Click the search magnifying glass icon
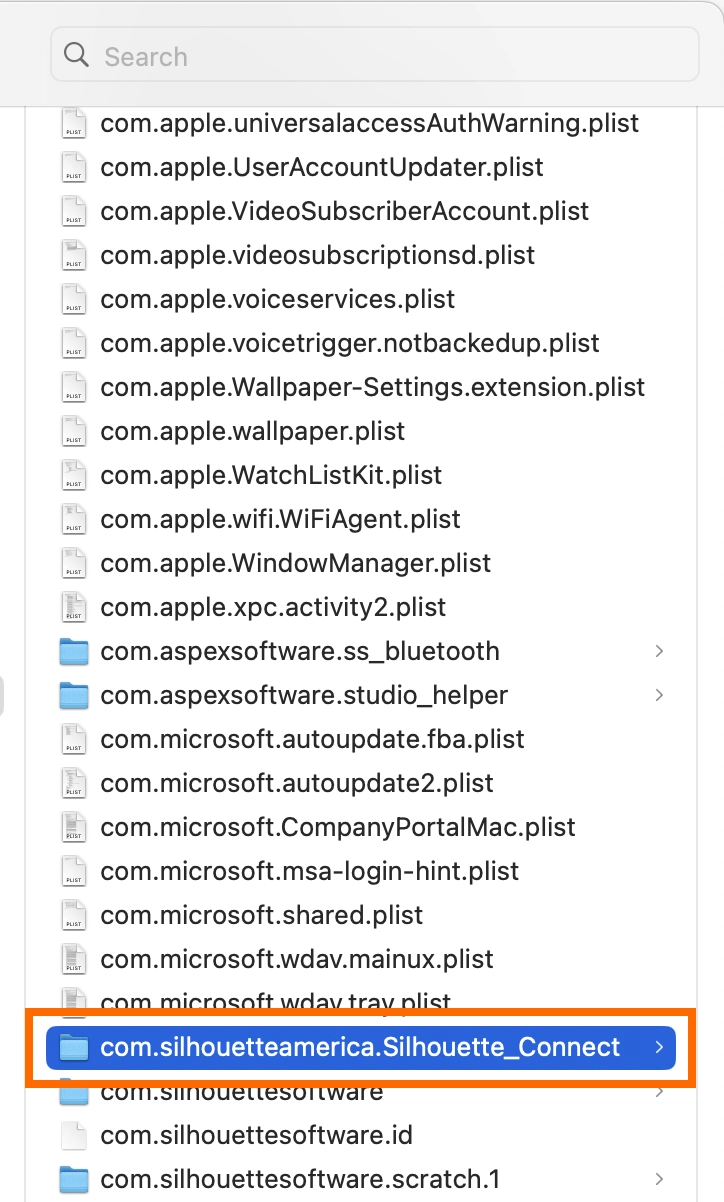The height and width of the screenshot is (1202, 724). [x=77, y=55]
